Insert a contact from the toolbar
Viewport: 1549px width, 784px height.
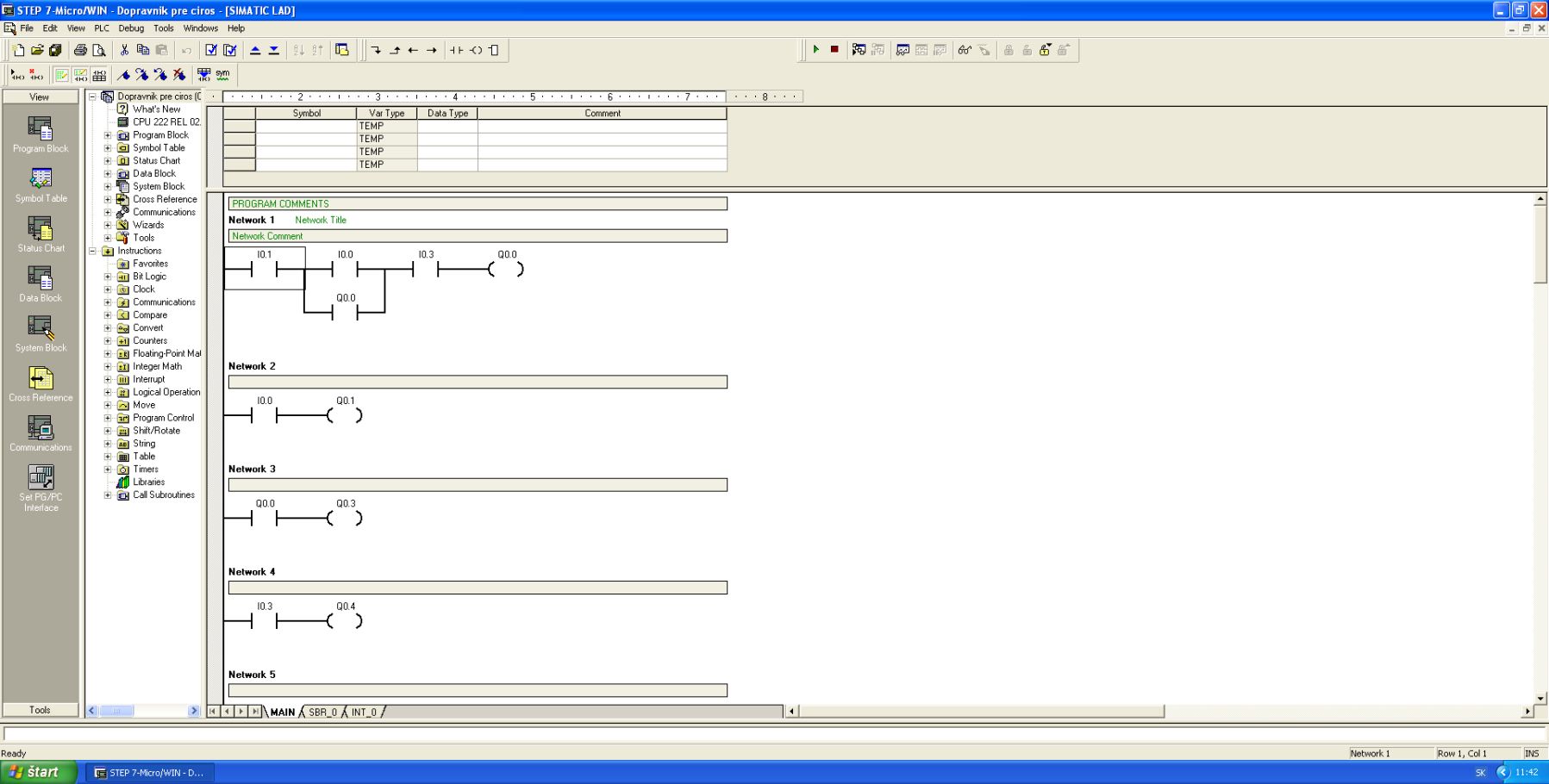tap(456, 50)
